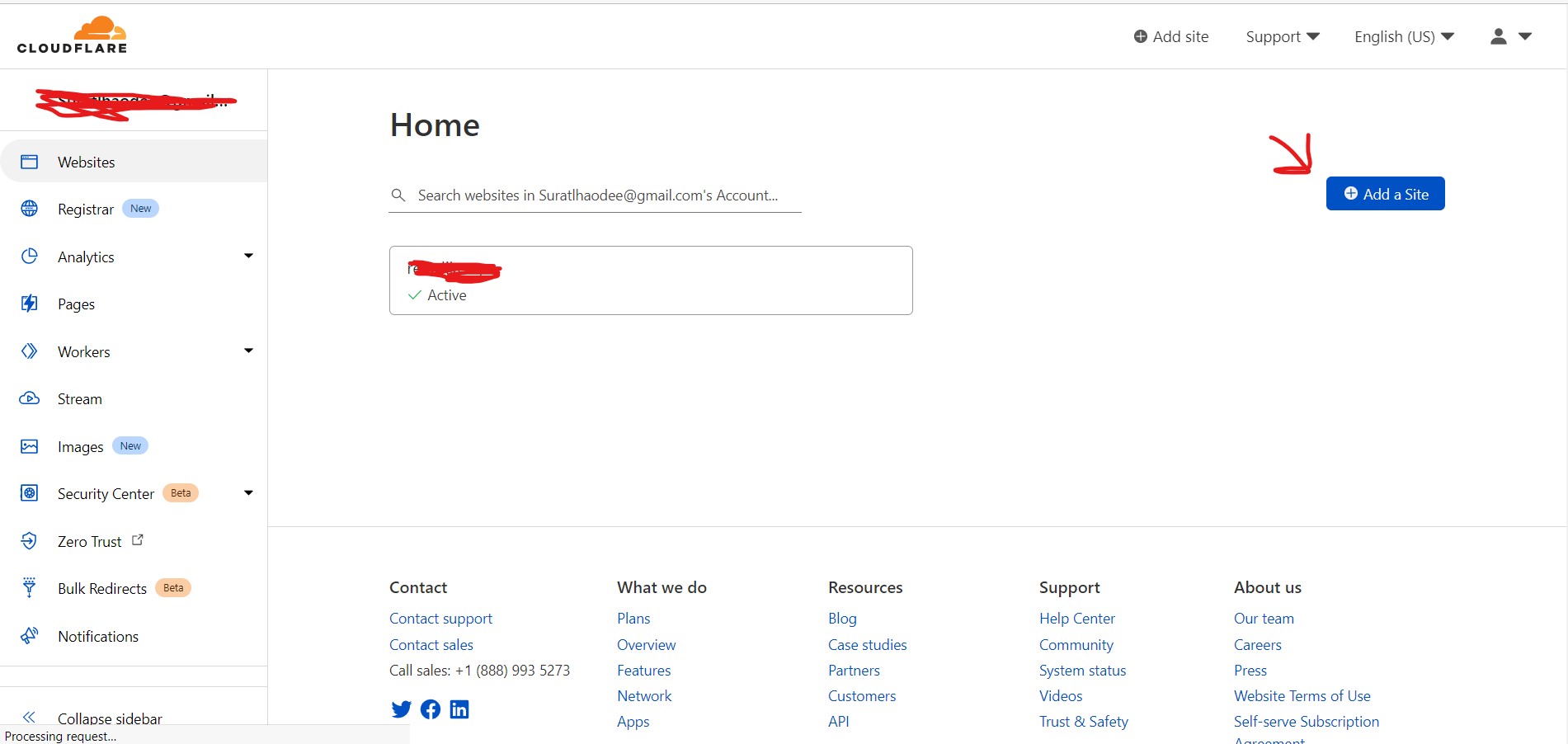Screen dimensions: 1568x744
Task: Open the Support dropdown menu
Action: point(1282,36)
